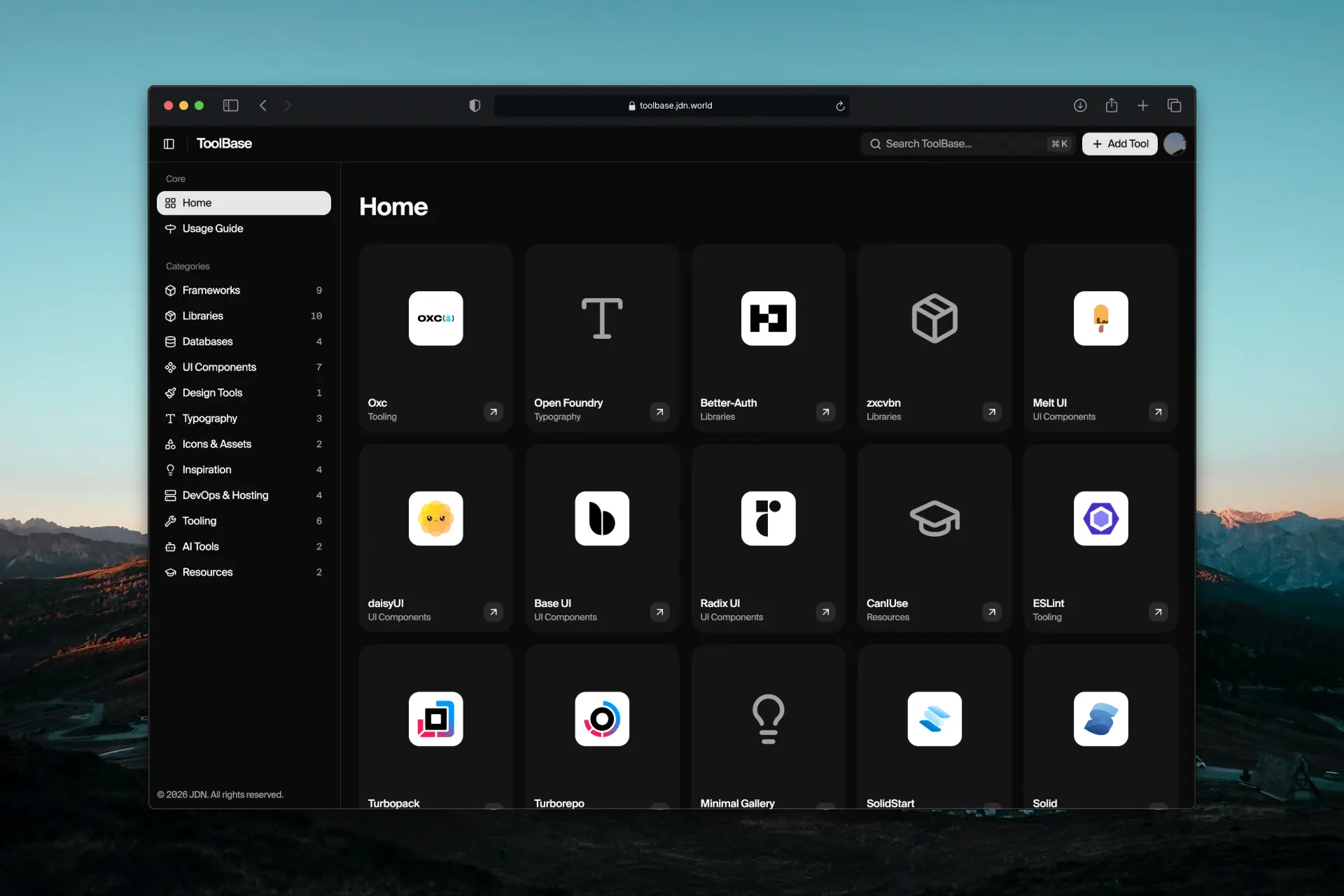Viewport: 1344px width, 896px height.
Task: Click the ToolBase logo link
Action: coord(224,143)
